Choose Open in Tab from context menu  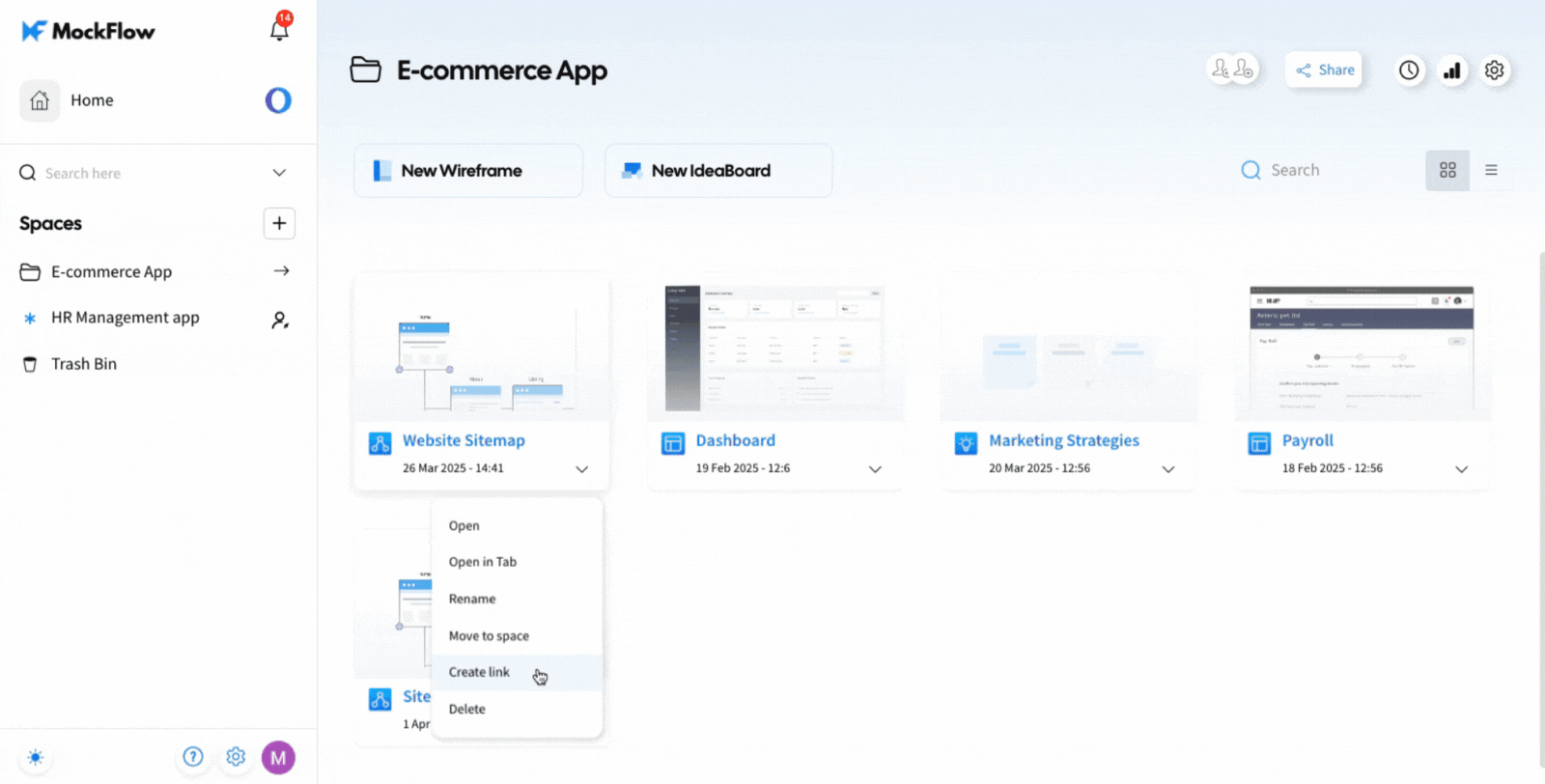(517, 562)
